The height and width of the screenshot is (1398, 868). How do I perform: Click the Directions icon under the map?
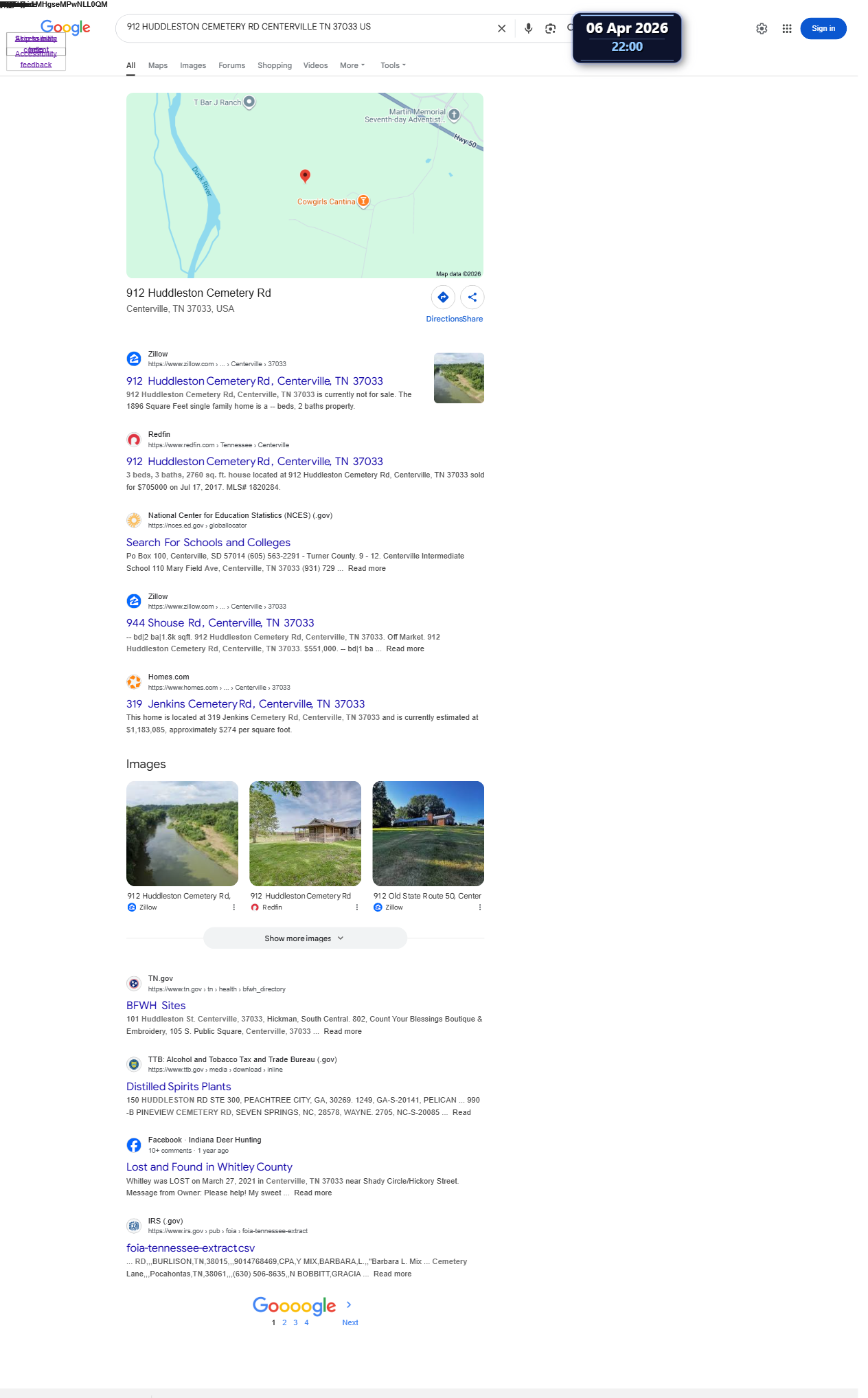pos(443,297)
